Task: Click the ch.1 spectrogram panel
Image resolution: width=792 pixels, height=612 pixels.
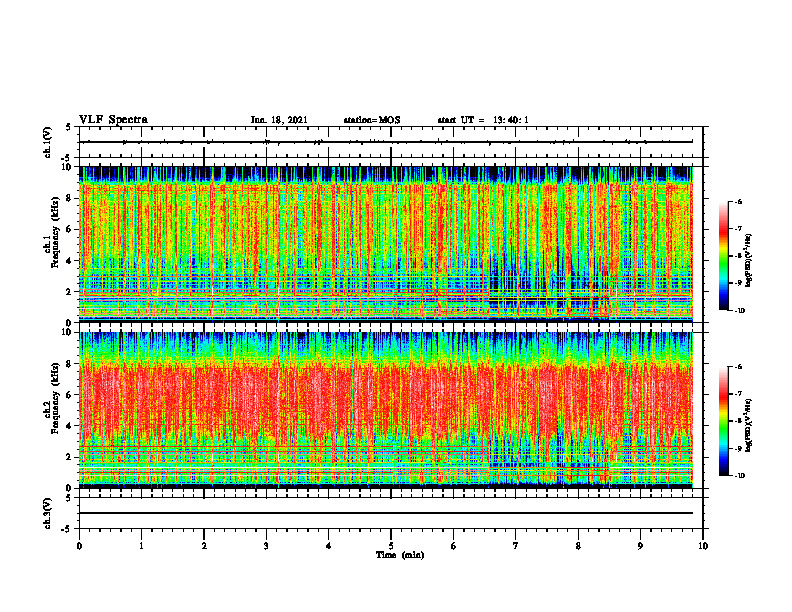Action: click(385, 244)
